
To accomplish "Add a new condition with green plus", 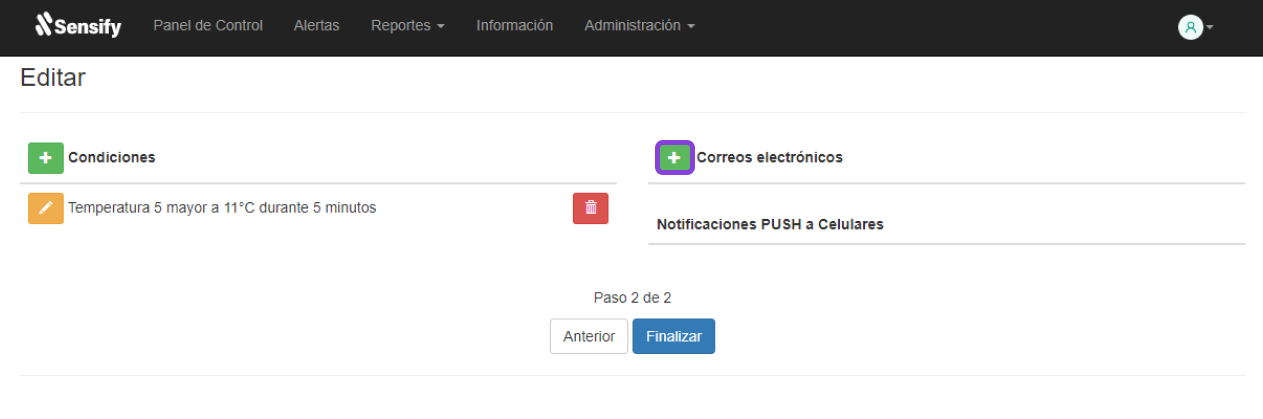I will tap(45, 158).
